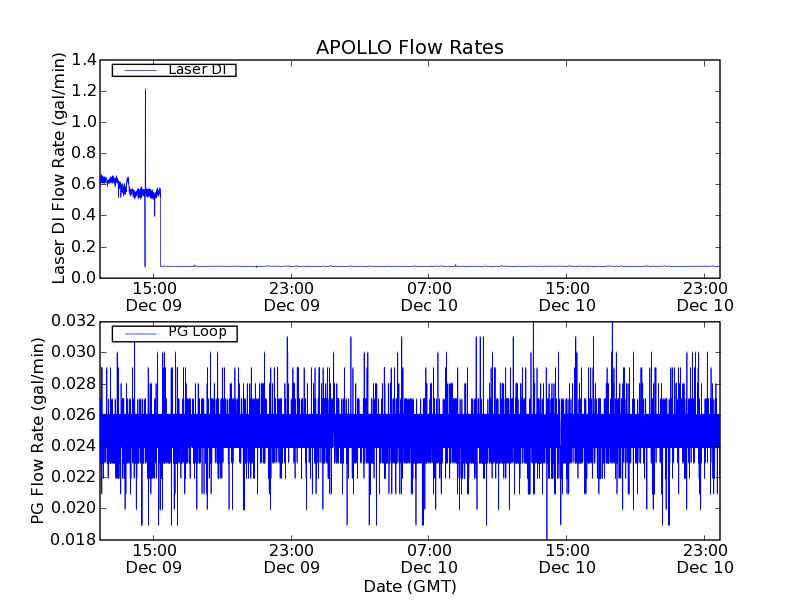The height and width of the screenshot is (600, 800).
Task: Select 15:00 Dec 09 tick under bottom plot
Action: point(153,558)
